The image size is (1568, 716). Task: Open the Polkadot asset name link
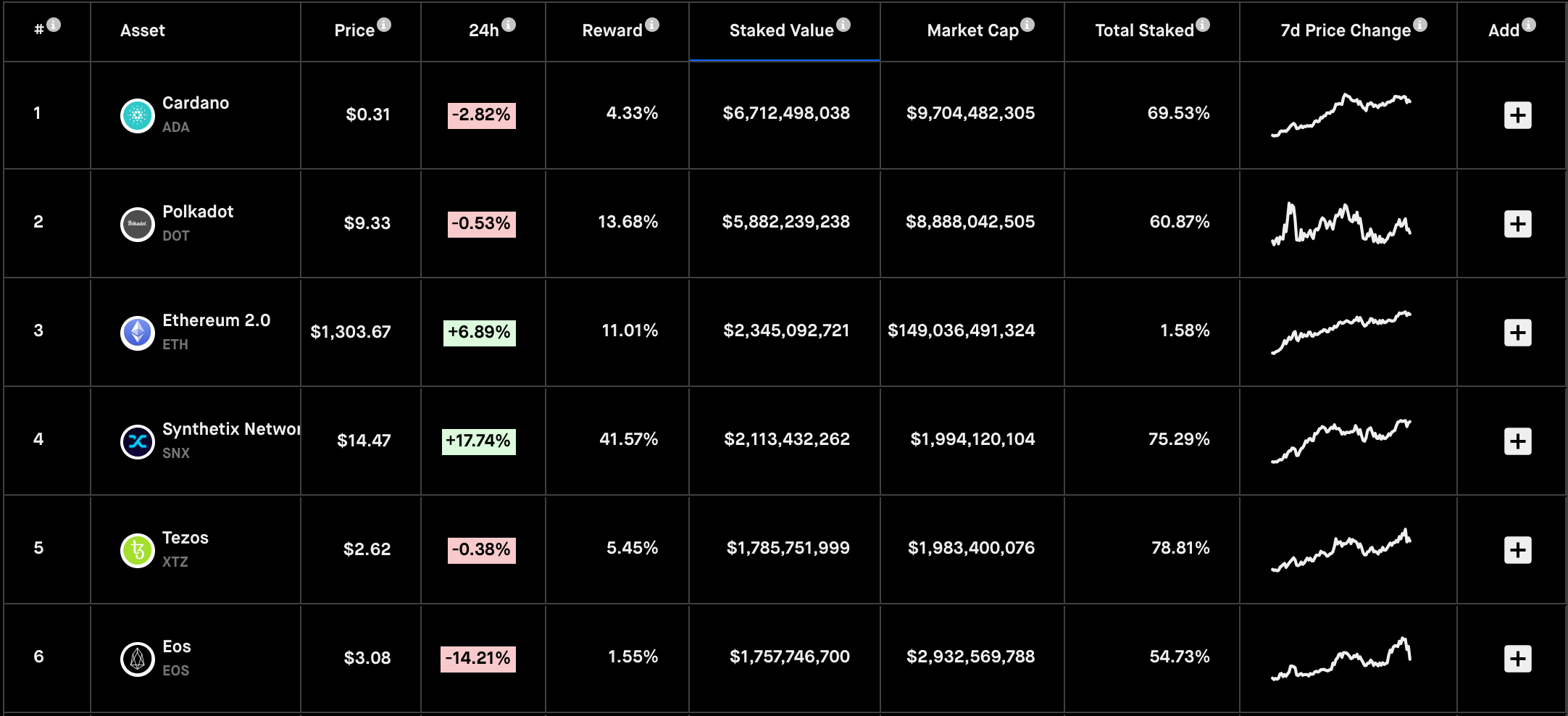click(x=198, y=212)
